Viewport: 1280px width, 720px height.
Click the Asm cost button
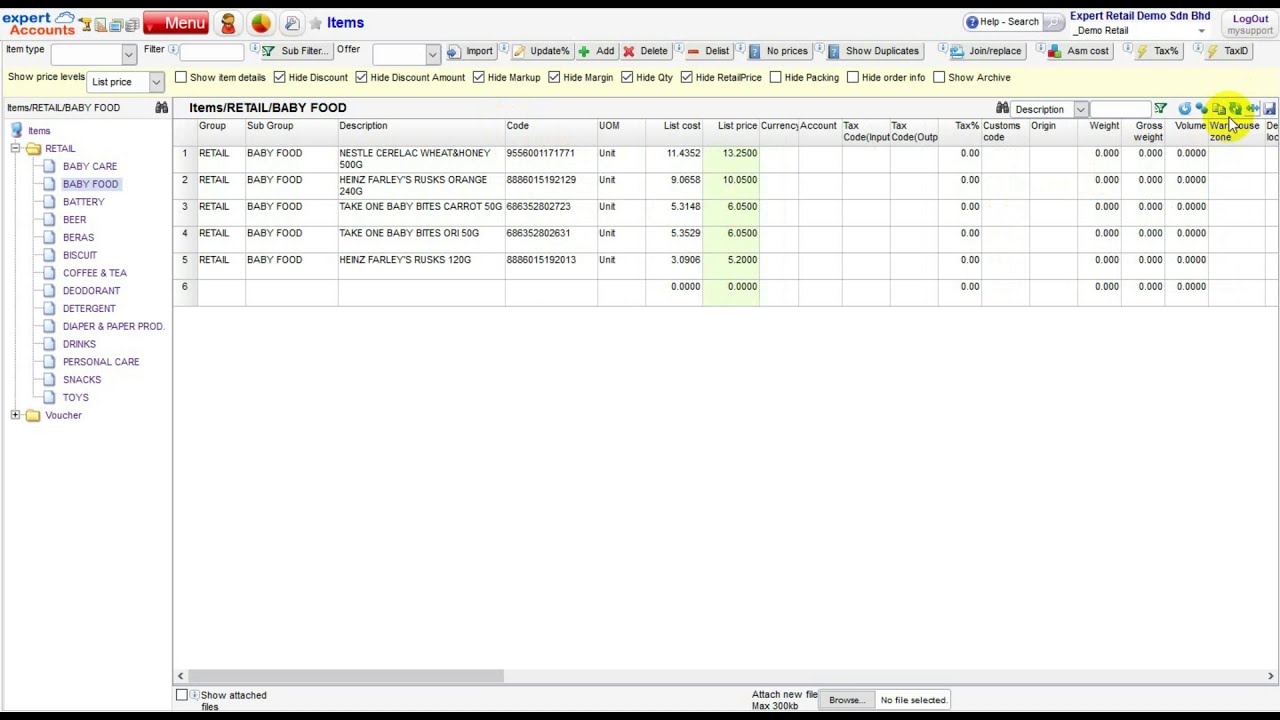tap(1078, 51)
